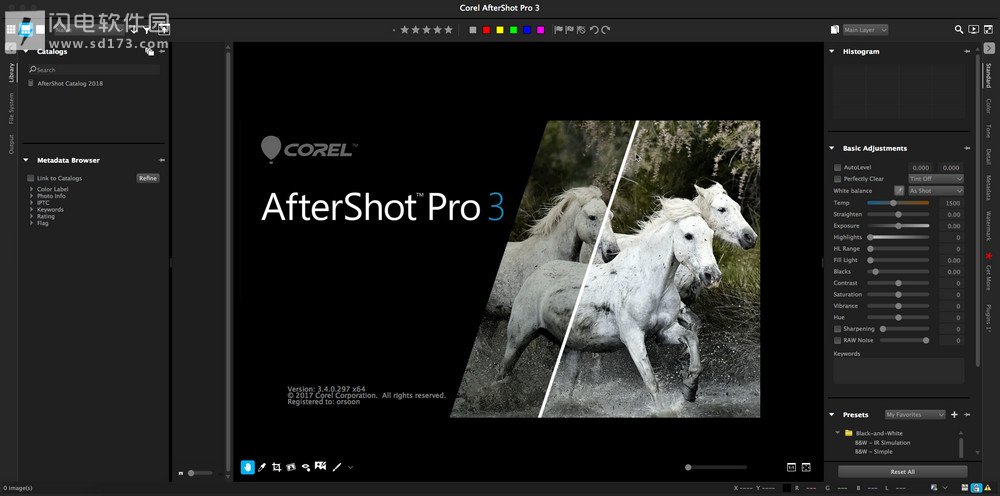Viewport: 1000px width, 496px height.
Task: Collapse right panel with arrow button
Action: click(989, 48)
